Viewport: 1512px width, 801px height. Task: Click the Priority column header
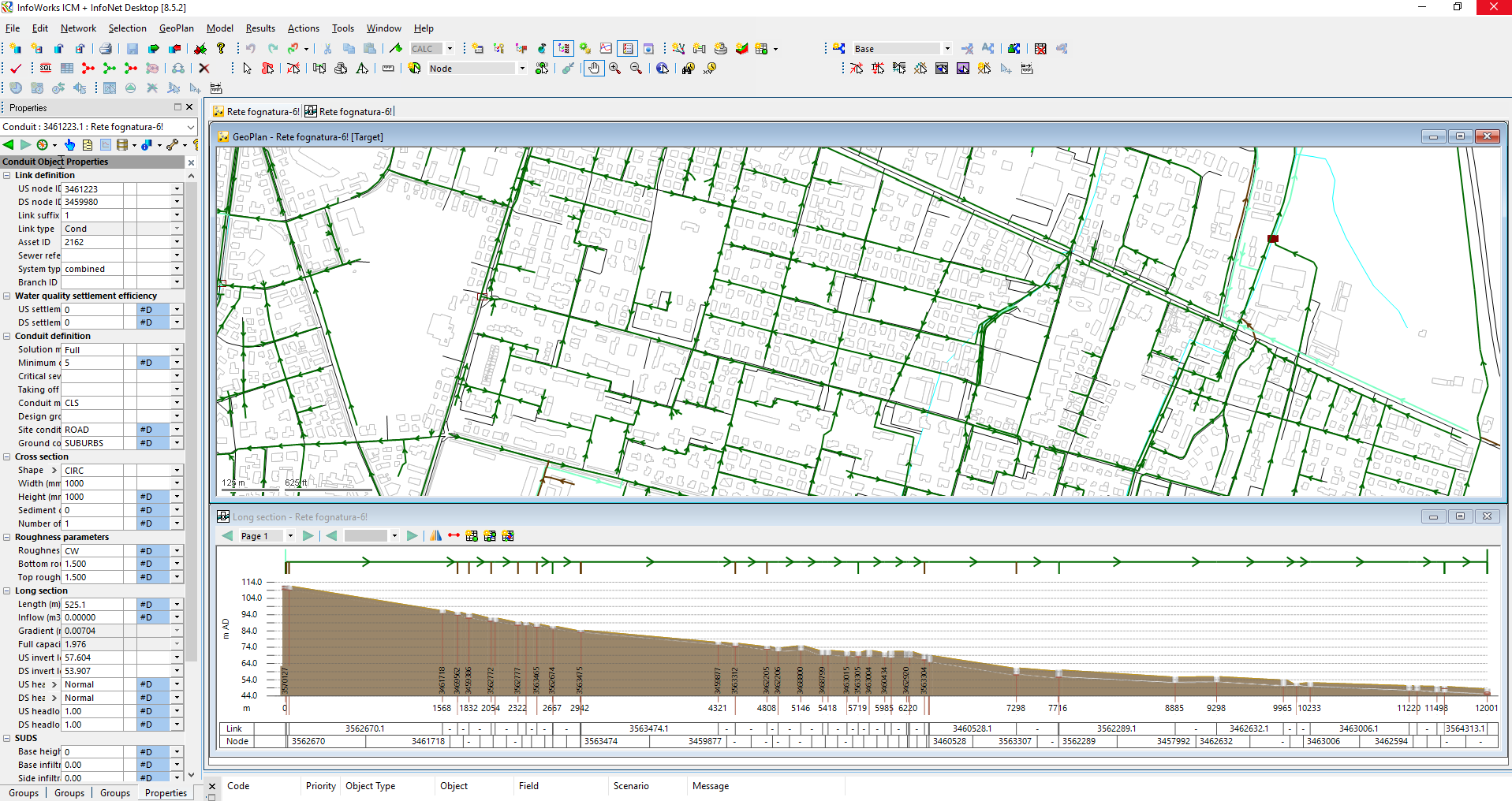point(320,786)
